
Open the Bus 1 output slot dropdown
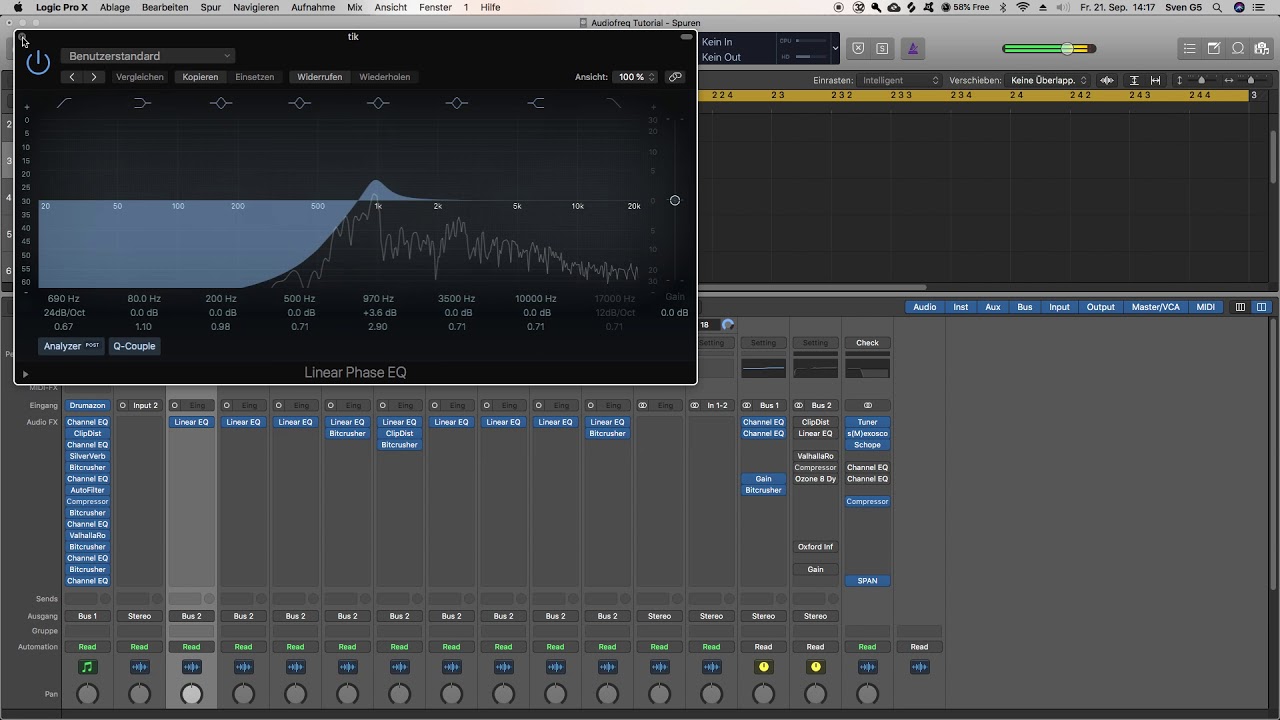pyautogui.click(x=87, y=616)
